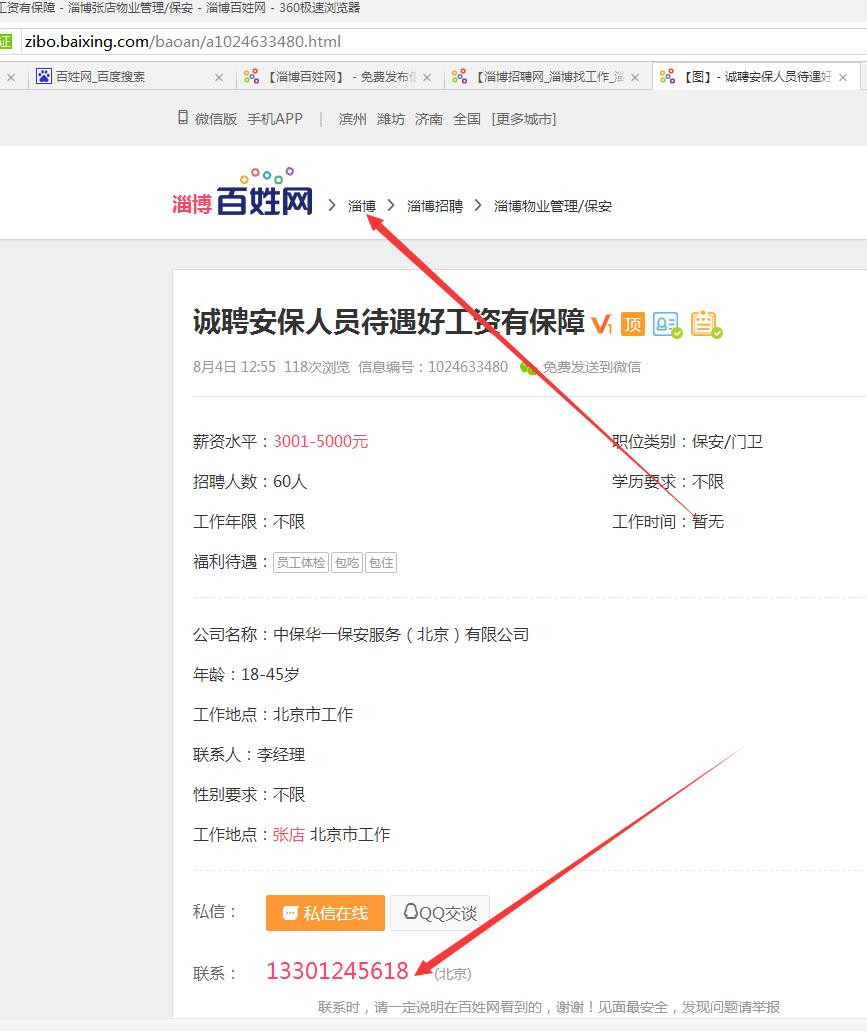Click the orange business license verified icon
867x1031 pixels.
point(705,324)
